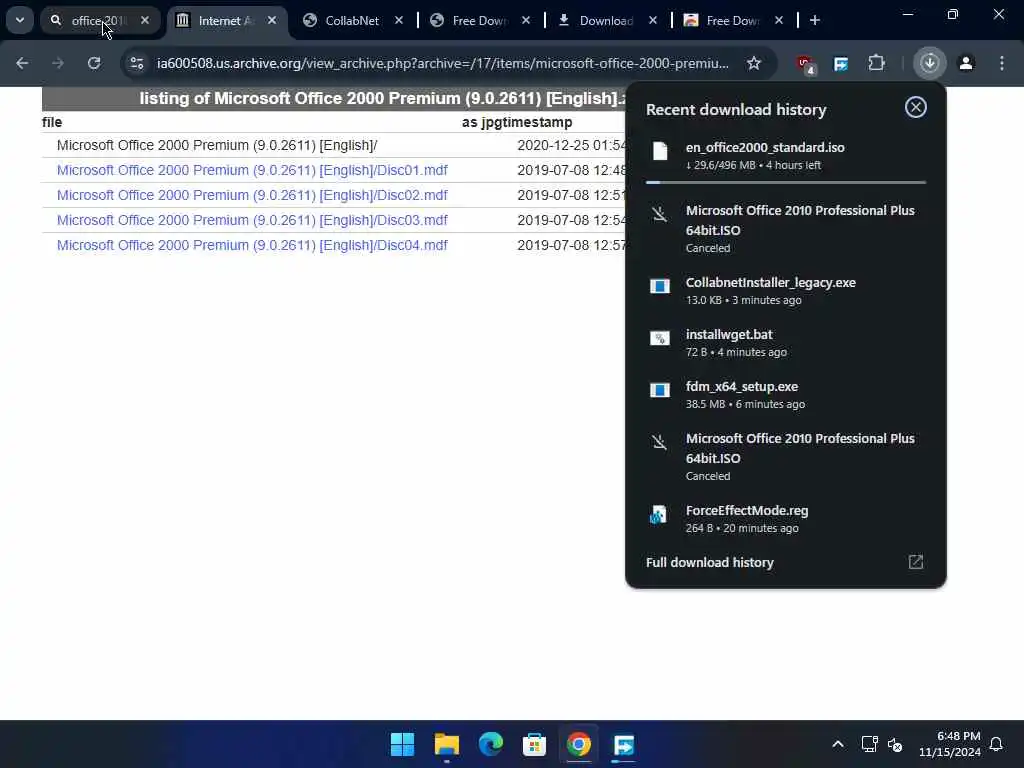Click the archive.org URL address bar

tap(442, 63)
